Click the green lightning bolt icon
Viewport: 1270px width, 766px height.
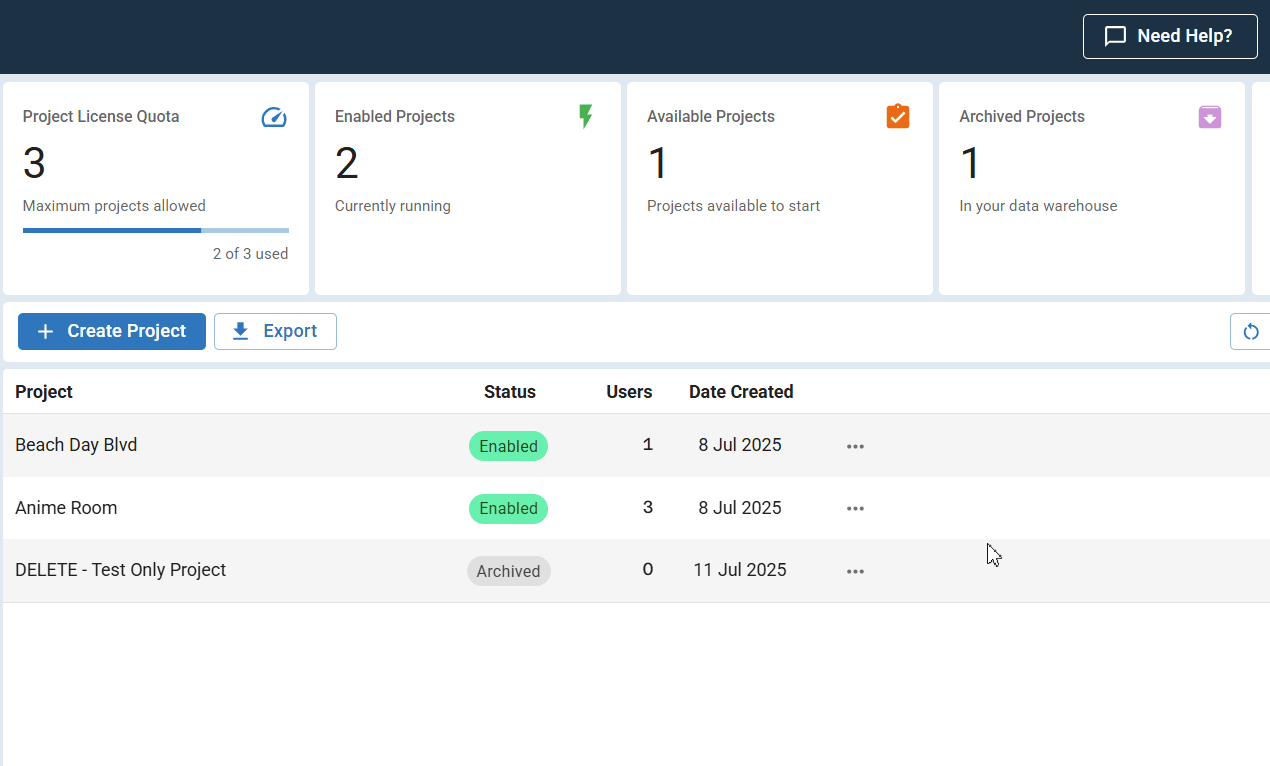pyautogui.click(x=586, y=117)
